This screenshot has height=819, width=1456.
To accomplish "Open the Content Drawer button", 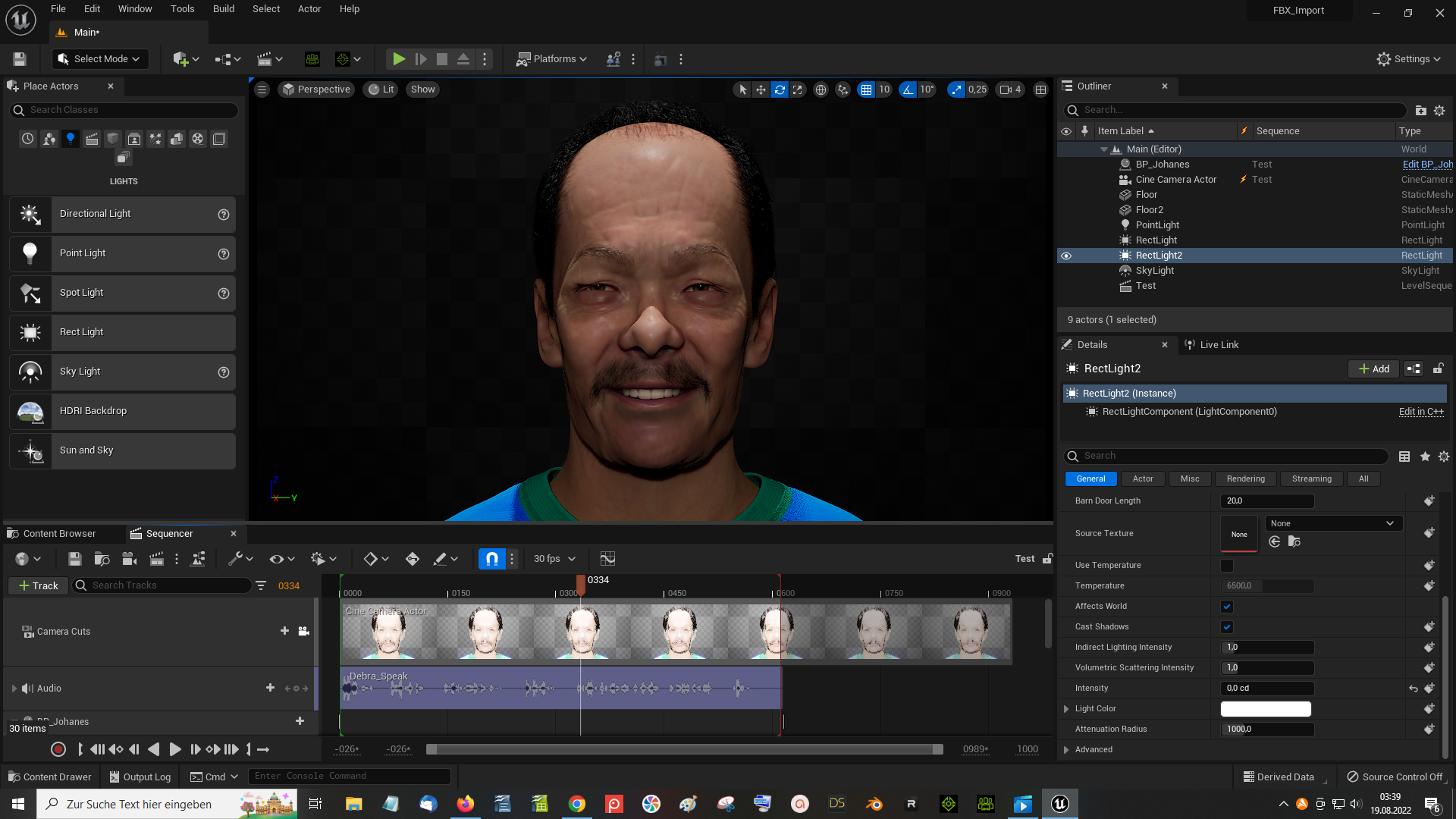I will [x=49, y=777].
